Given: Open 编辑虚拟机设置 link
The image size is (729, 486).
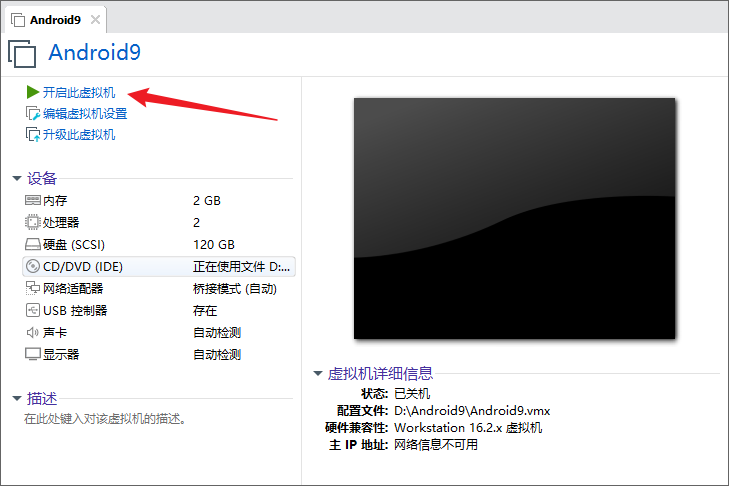Looking at the screenshot, I should pos(85,113).
